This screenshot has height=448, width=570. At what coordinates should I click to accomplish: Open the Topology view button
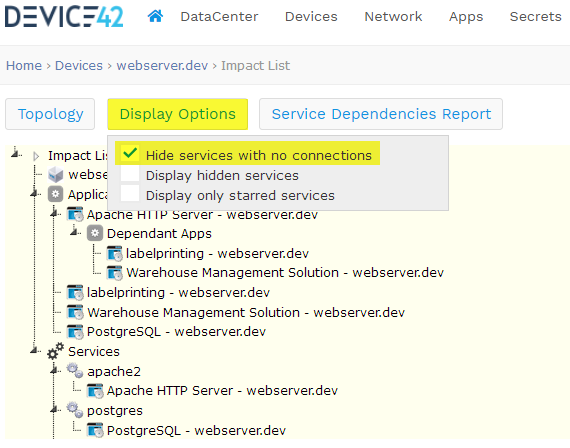(x=50, y=114)
